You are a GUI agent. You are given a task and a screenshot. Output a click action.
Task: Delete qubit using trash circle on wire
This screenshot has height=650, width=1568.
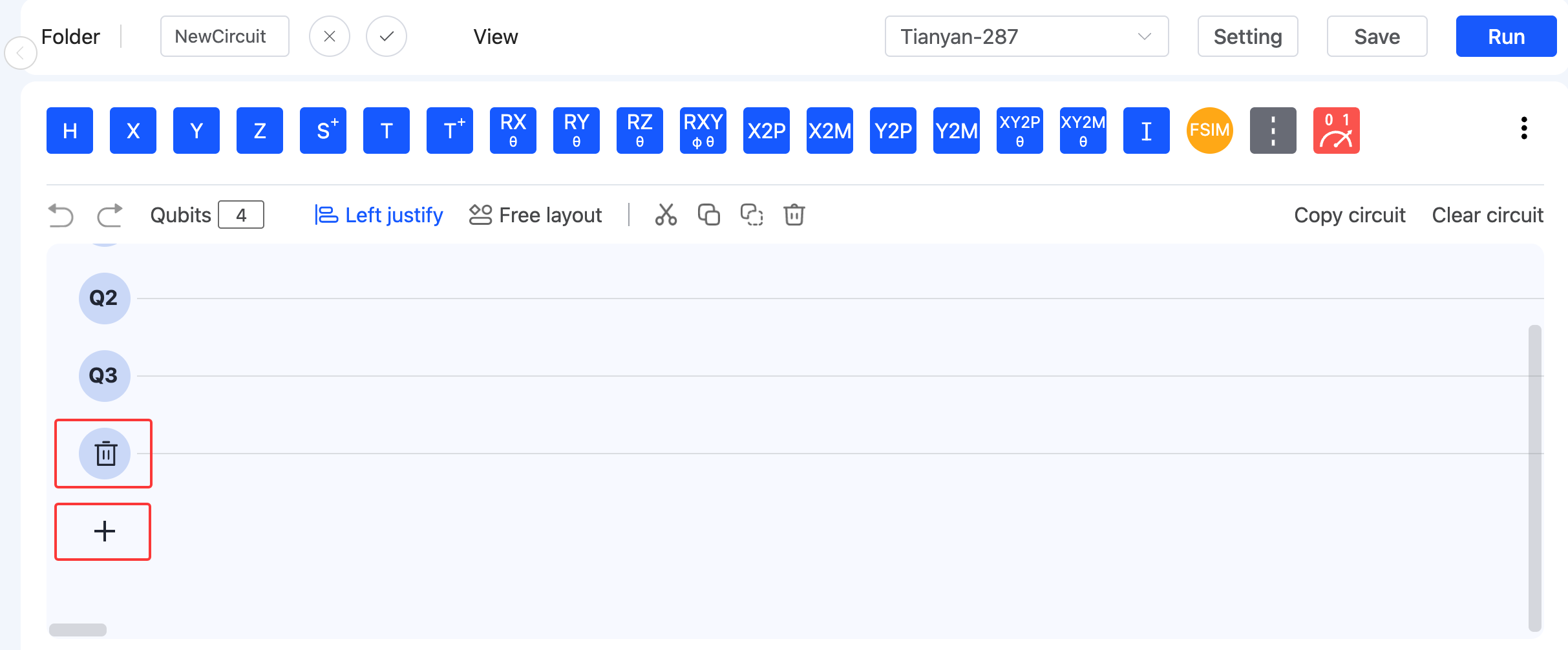point(105,454)
